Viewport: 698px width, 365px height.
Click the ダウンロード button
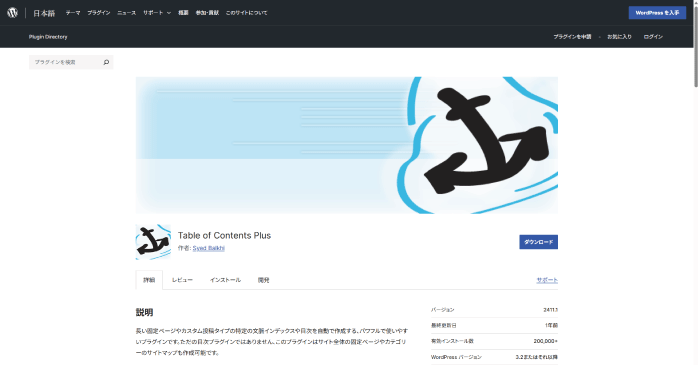538,242
